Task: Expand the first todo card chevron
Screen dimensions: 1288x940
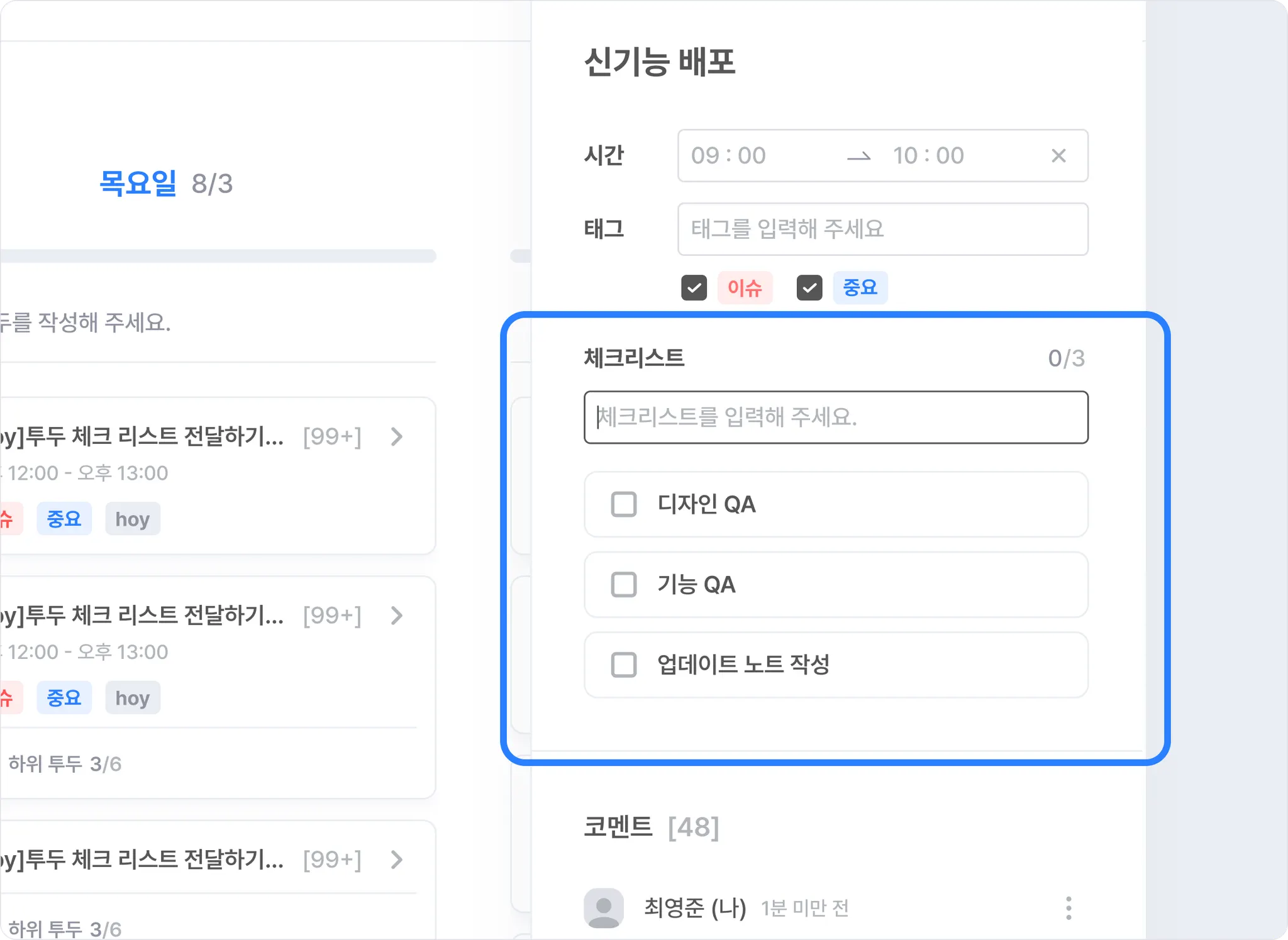Action: [x=396, y=436]
